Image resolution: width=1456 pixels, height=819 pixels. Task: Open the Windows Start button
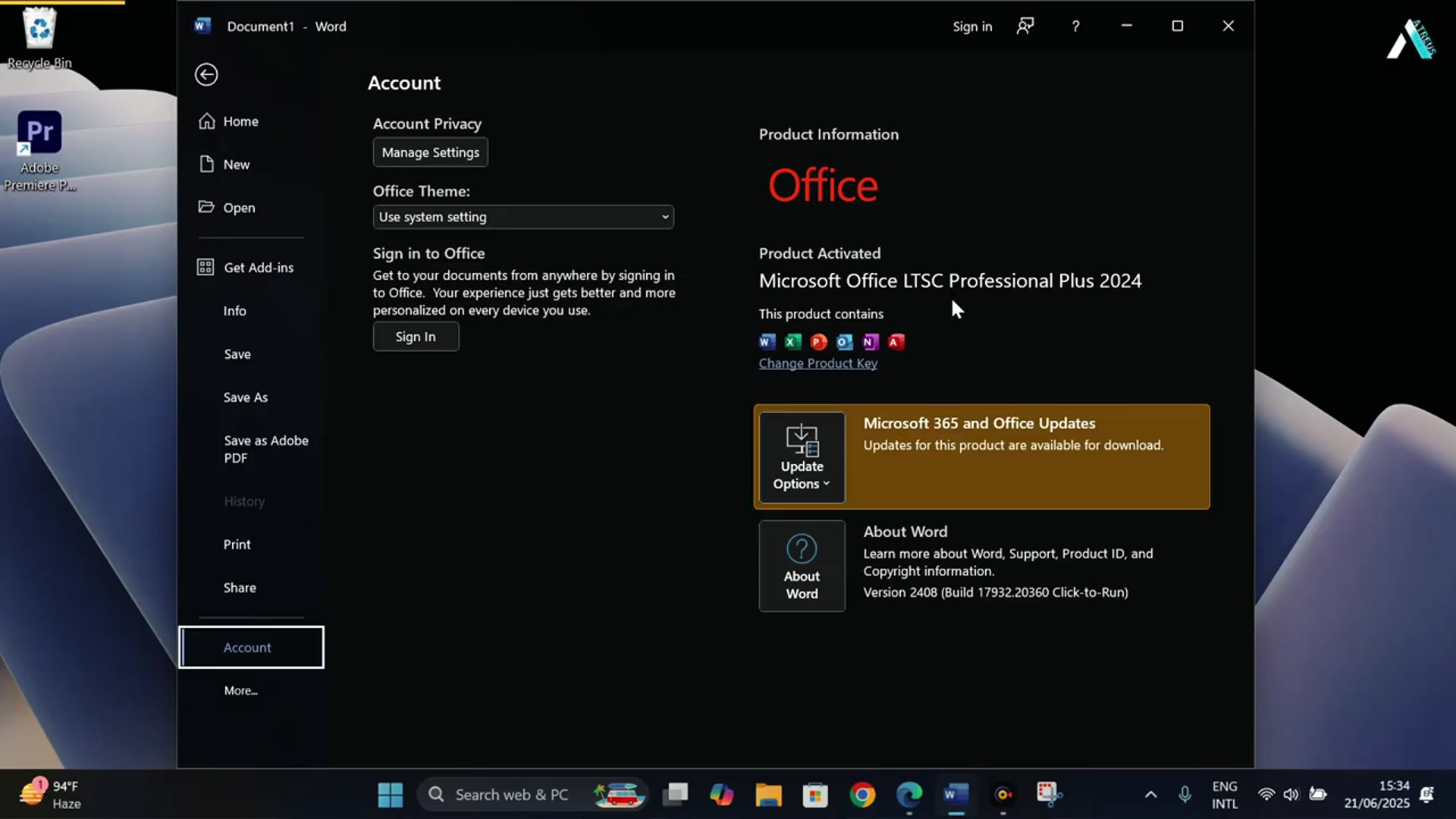pyautogui.click(x=391, y=795)
